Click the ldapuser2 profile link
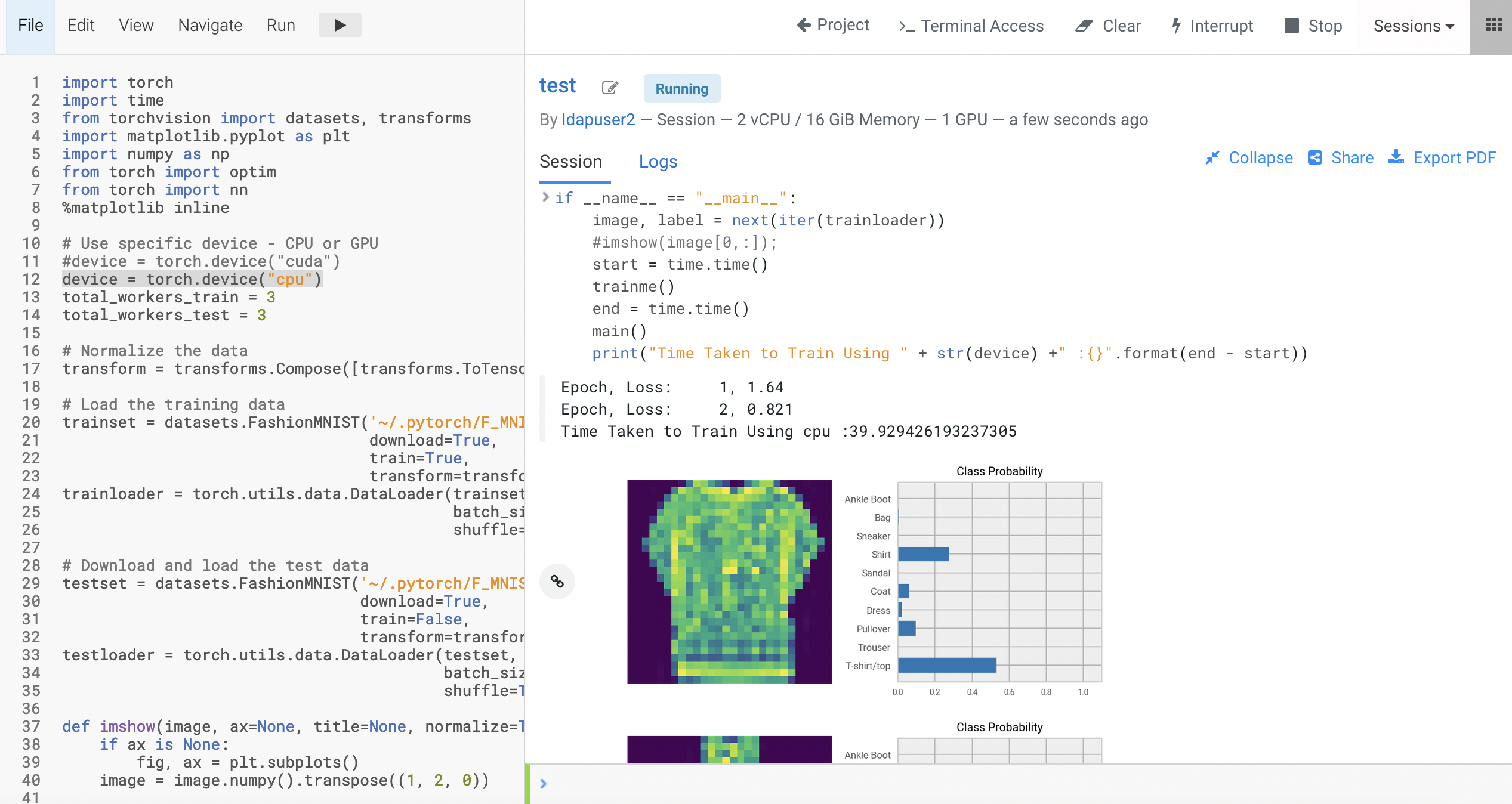 598,119
